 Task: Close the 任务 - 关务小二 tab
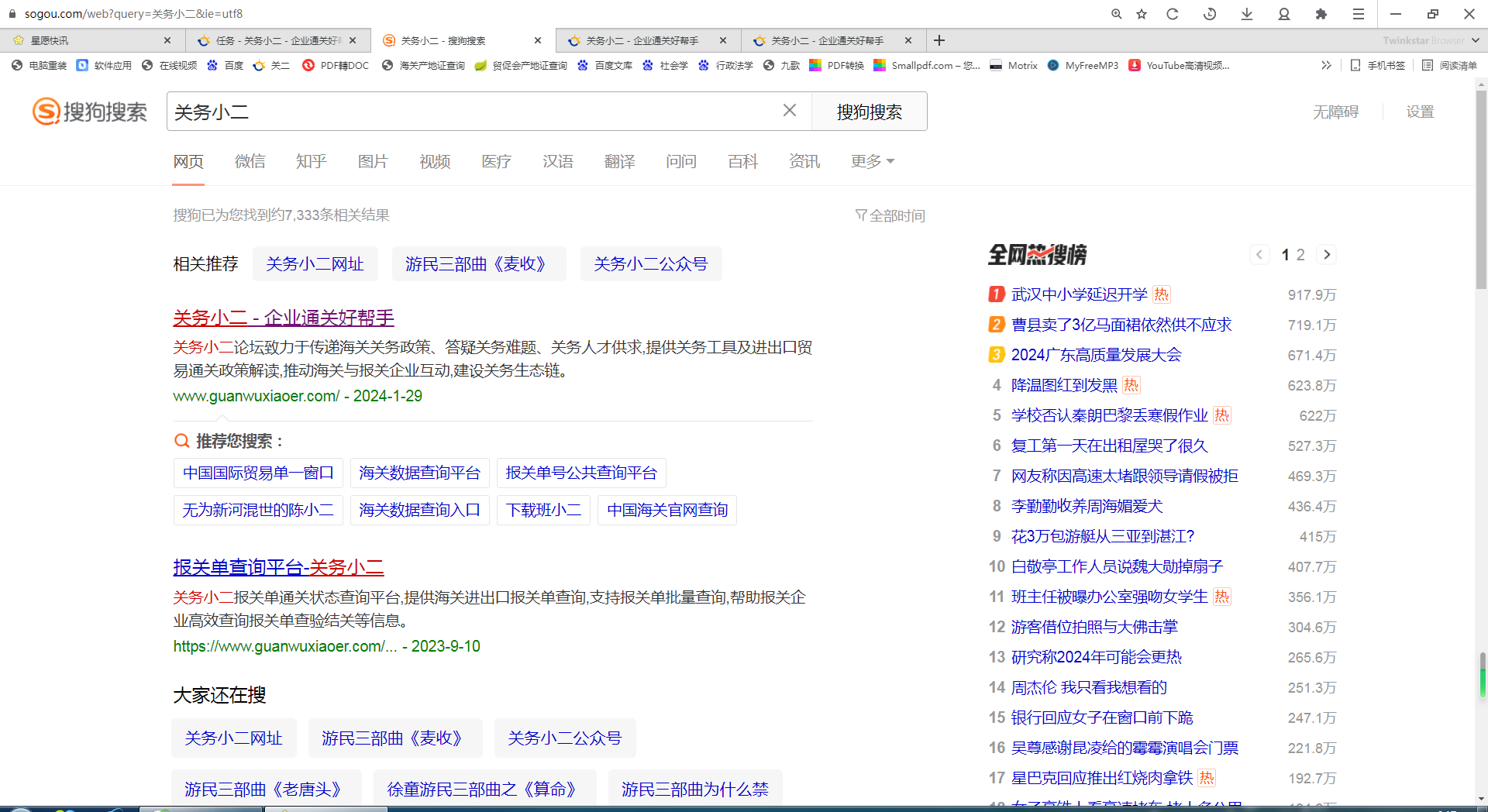[x=353, y=40]
